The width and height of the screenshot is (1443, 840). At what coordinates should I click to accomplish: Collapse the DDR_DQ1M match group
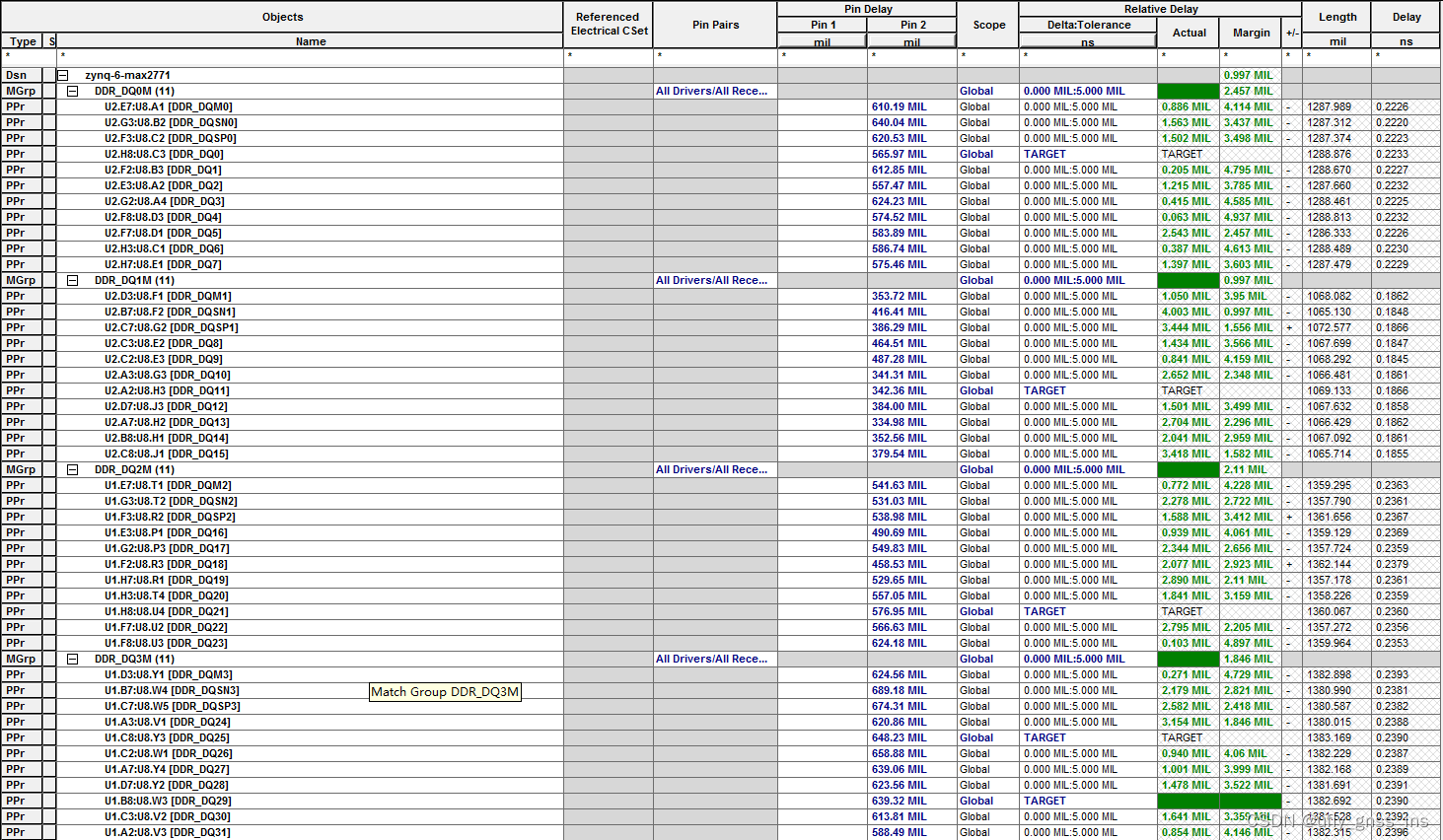pyautogui.click(x=72, y=280)
